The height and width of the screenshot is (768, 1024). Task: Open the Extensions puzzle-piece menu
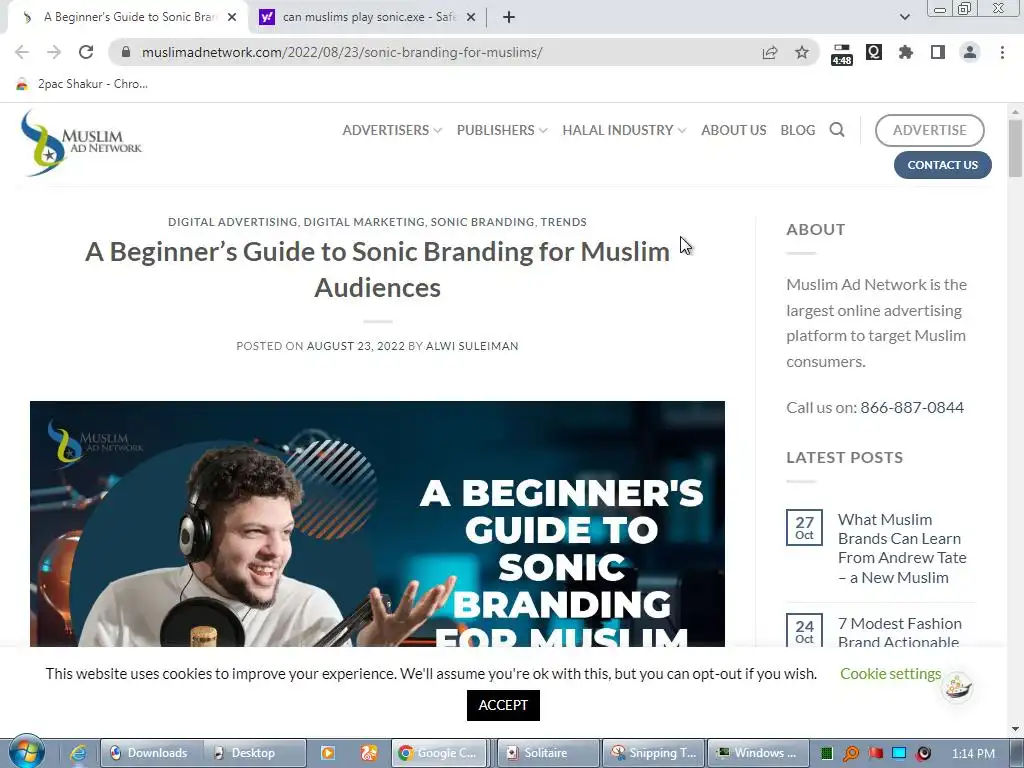click(x=906, y=52)
